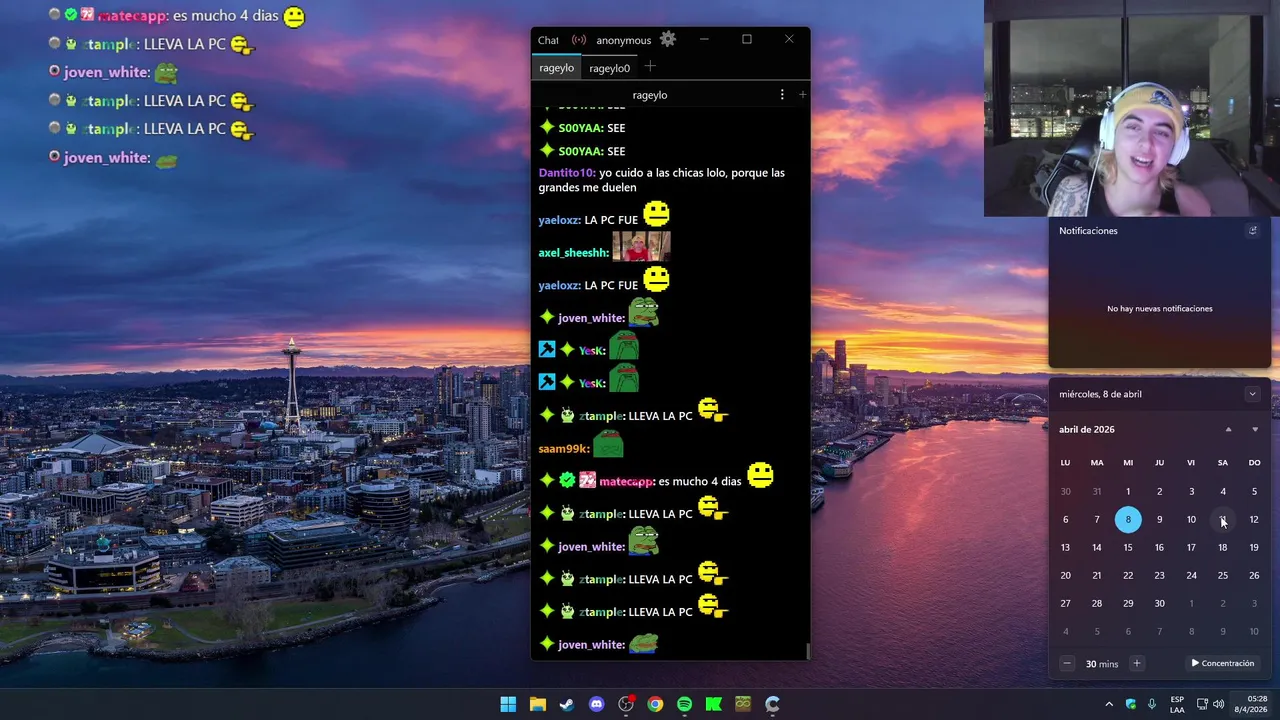Go to the next month in calendar
1280x720 pixels.
[1255, 429]
